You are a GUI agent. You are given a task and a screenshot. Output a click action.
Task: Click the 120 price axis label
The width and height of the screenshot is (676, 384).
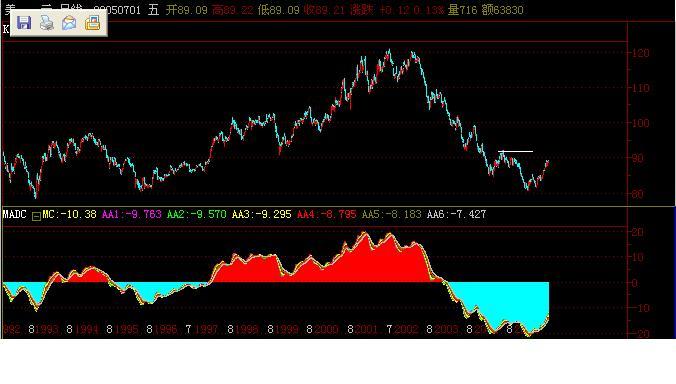pos(640,53)
